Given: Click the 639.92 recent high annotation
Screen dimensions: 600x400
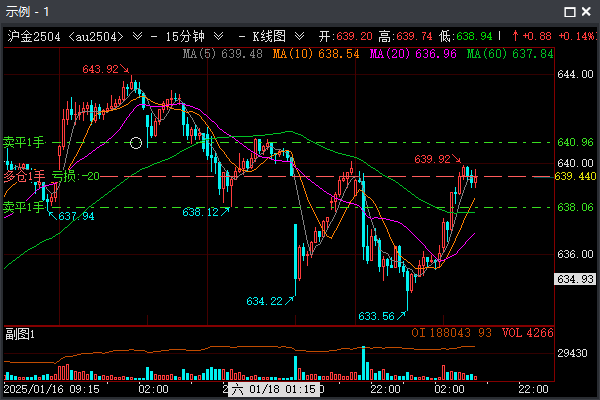Looking at the screenshot, I should pyautogui.click(x=432, y=159).
